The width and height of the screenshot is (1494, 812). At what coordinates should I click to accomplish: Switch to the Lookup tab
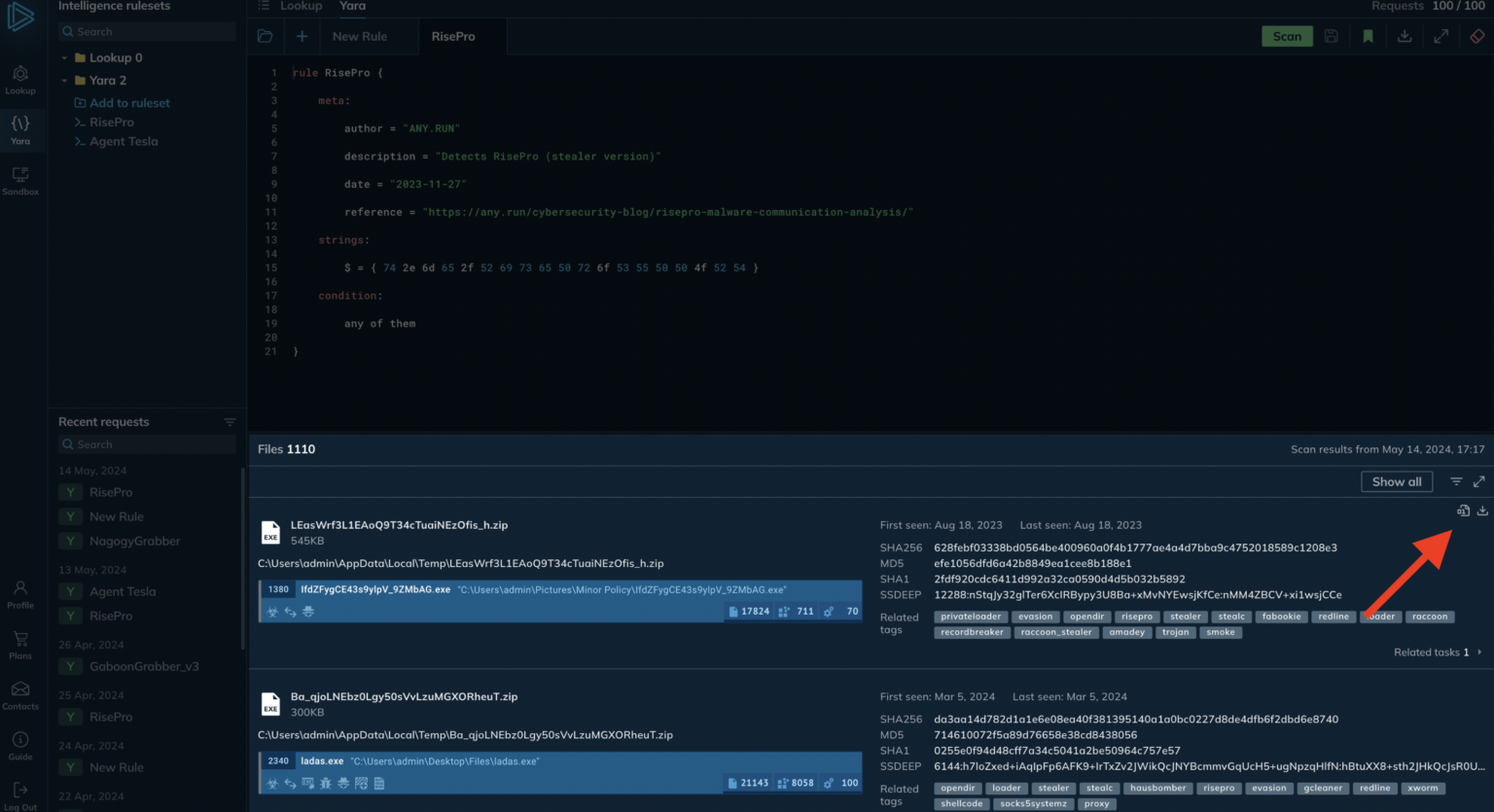point(301,7)
